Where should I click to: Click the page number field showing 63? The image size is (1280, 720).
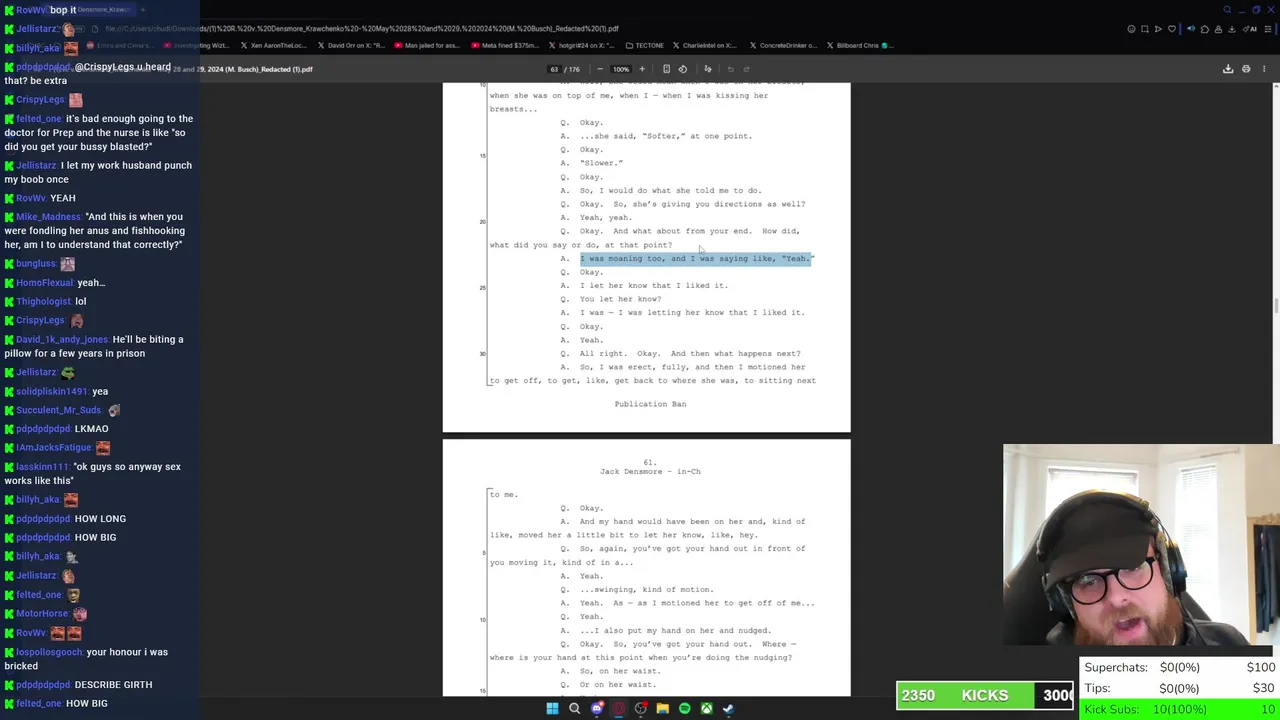pos(554,69)
